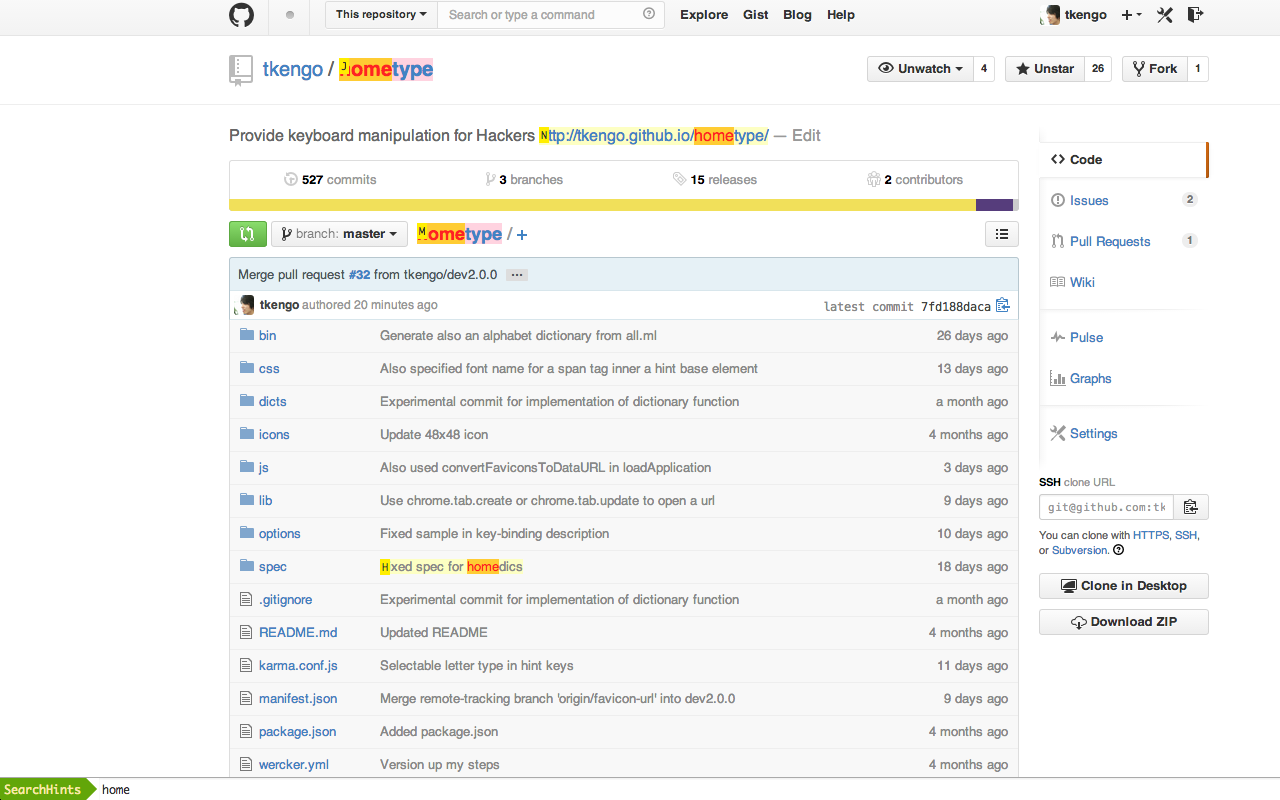Click the notifications dot indicator
1280x800 pixels.
pos(290,15)
